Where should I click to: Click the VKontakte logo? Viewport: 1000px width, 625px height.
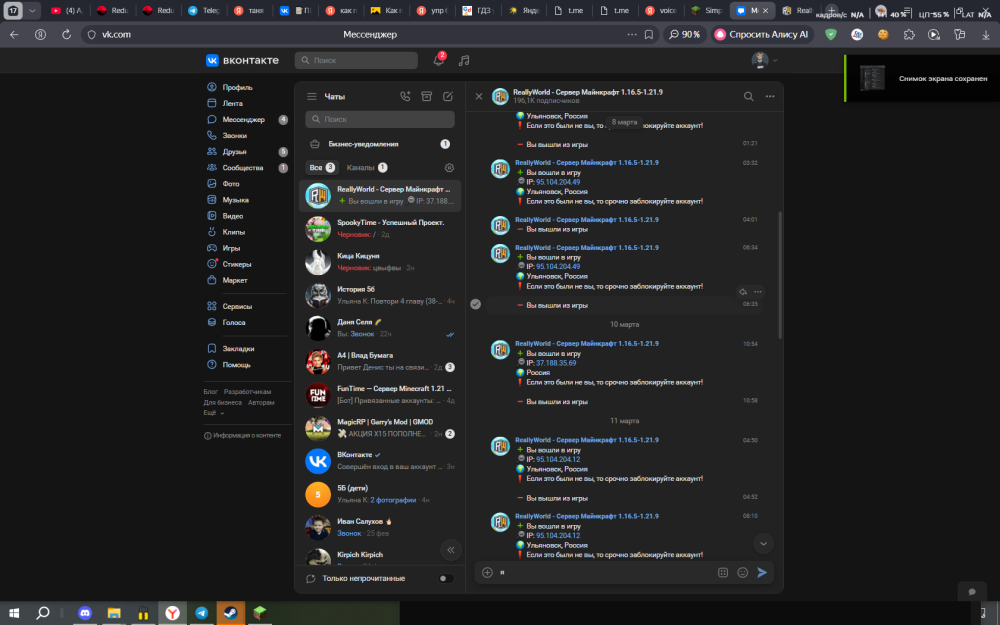(x=242, y=60)
